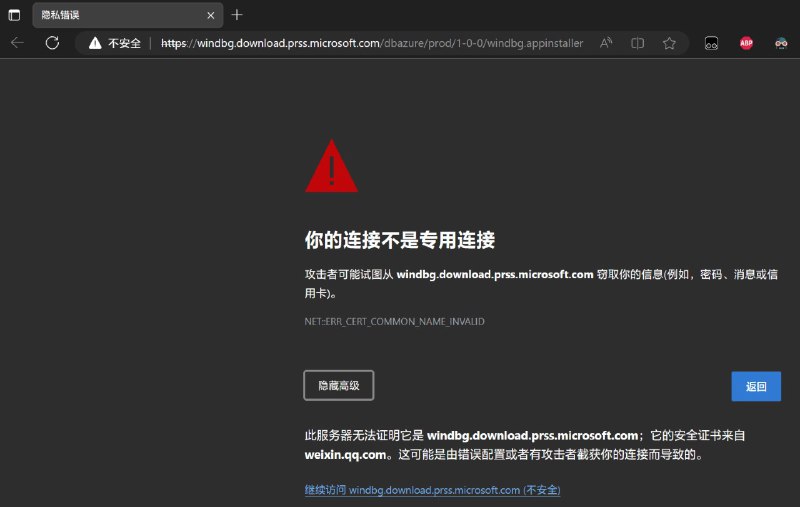This screenshot has width=800, height=507.
Task: Open the ABP Adblock Plus extension
Action: (x=746, y=43)
